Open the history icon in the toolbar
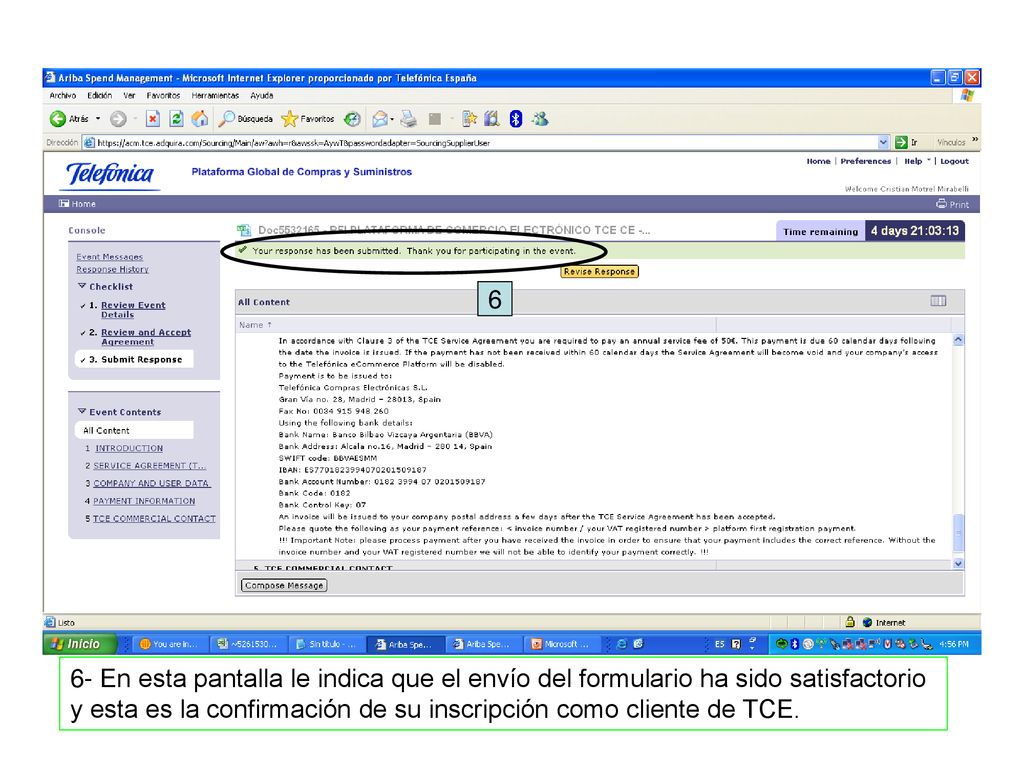The image size is (1024, 768). (353, 119)
